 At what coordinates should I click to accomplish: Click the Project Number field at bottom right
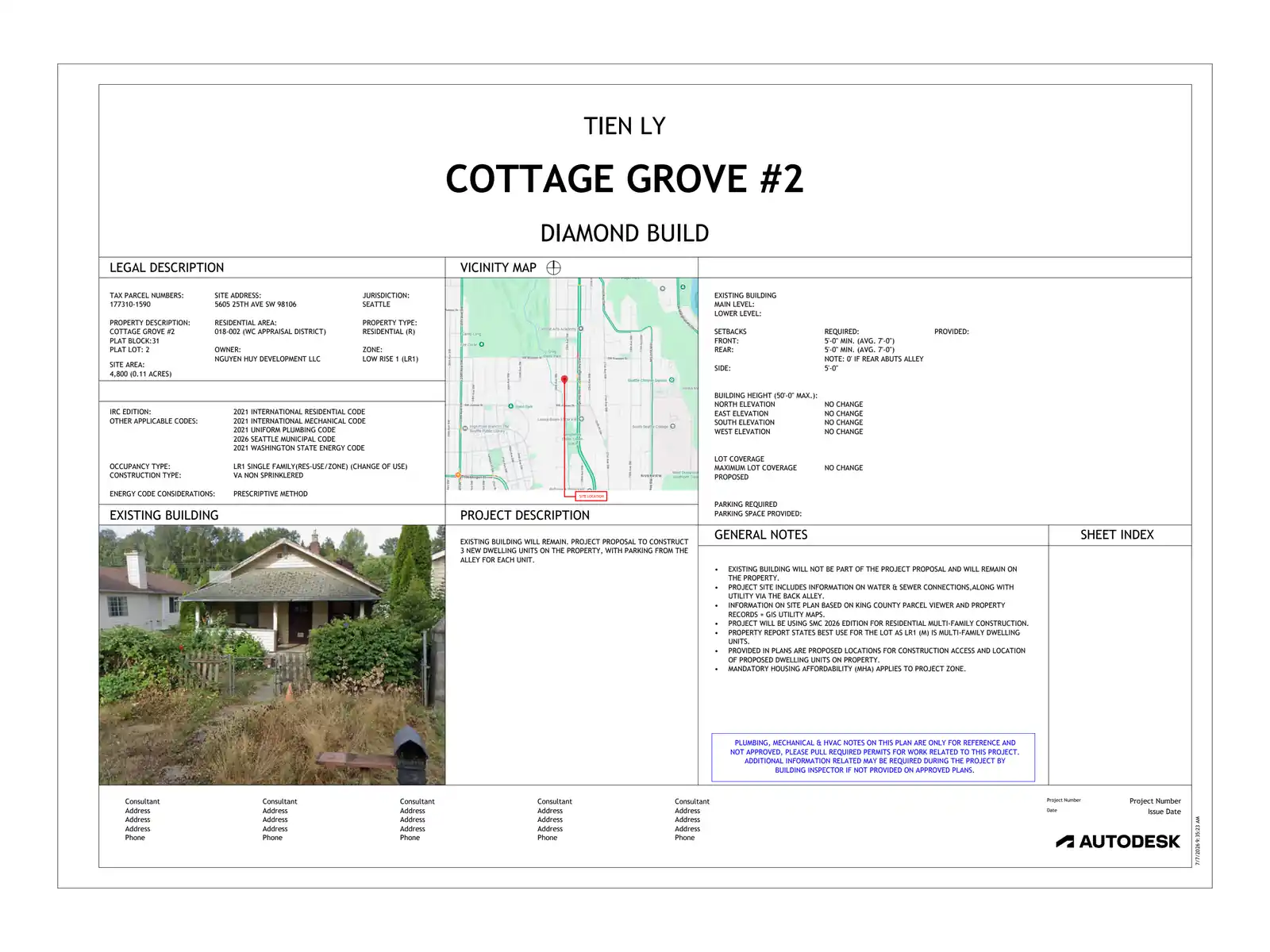1155,801
